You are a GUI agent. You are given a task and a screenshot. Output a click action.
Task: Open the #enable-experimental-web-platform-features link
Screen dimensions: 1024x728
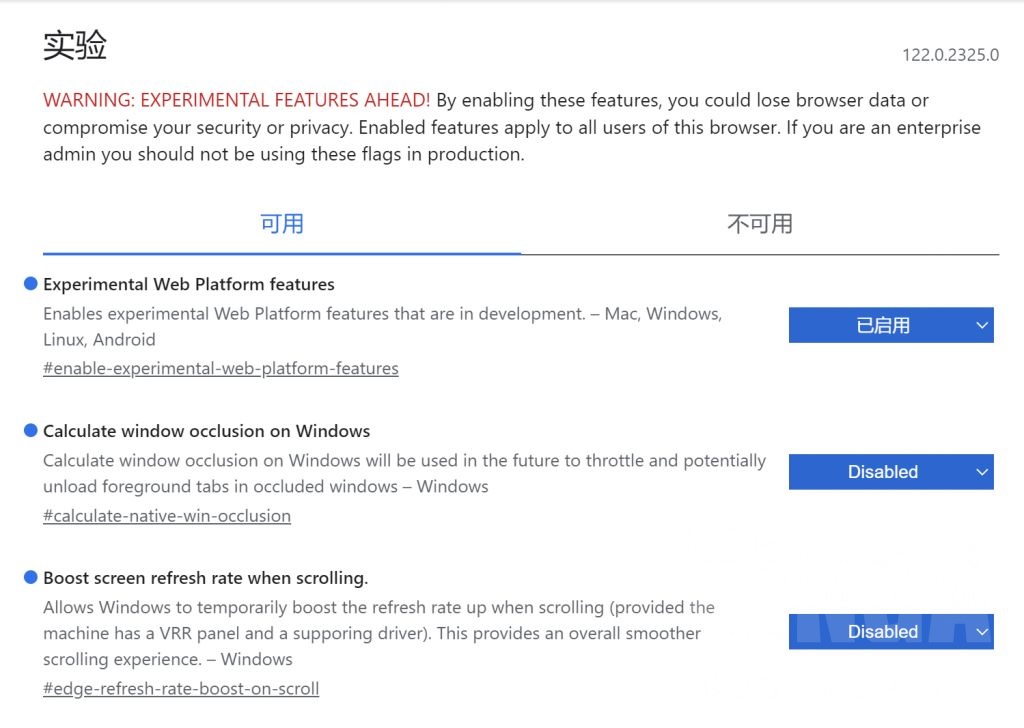click(220, 368)
